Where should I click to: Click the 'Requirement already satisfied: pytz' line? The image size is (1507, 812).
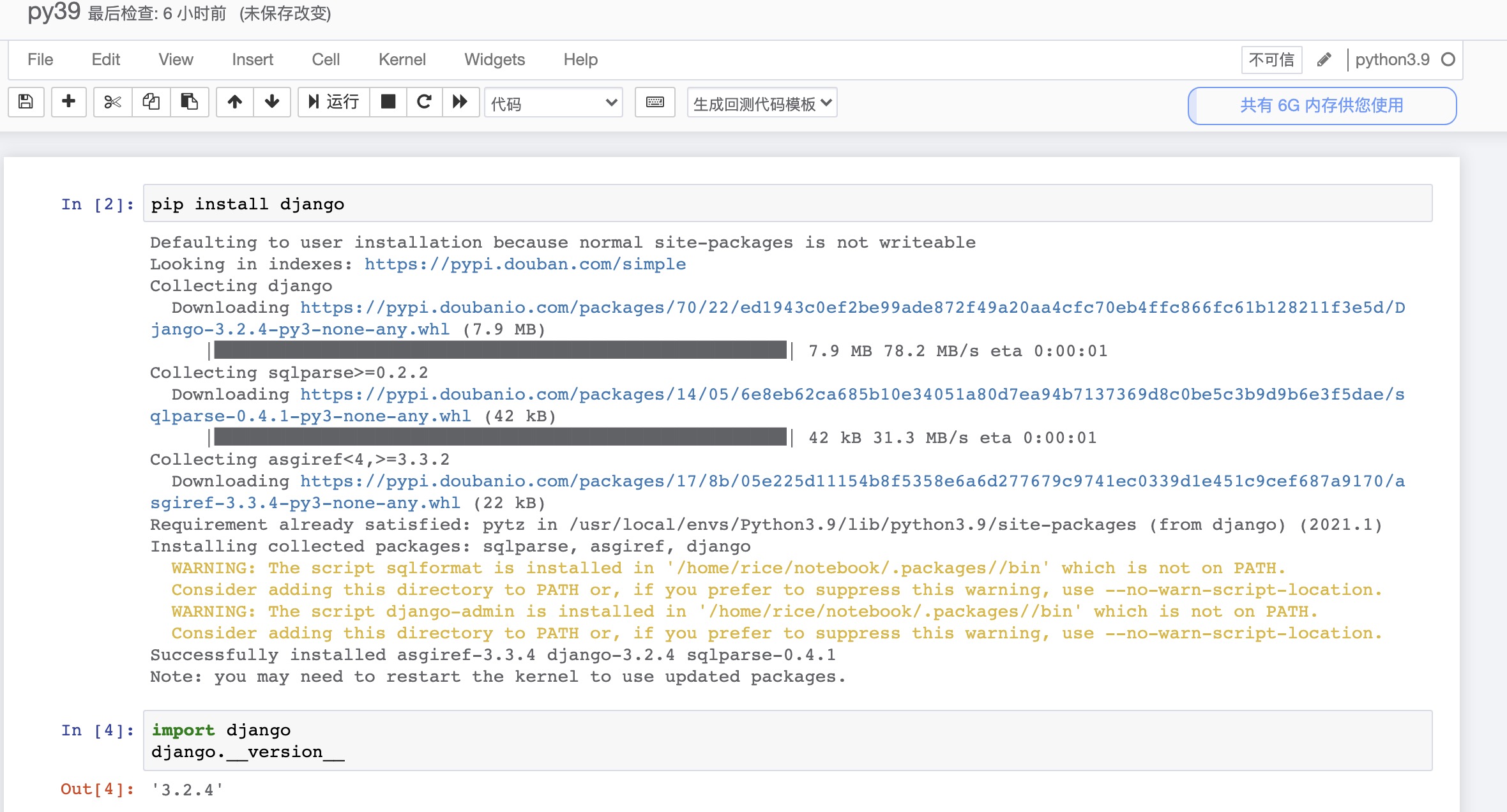tap(766, 525)
